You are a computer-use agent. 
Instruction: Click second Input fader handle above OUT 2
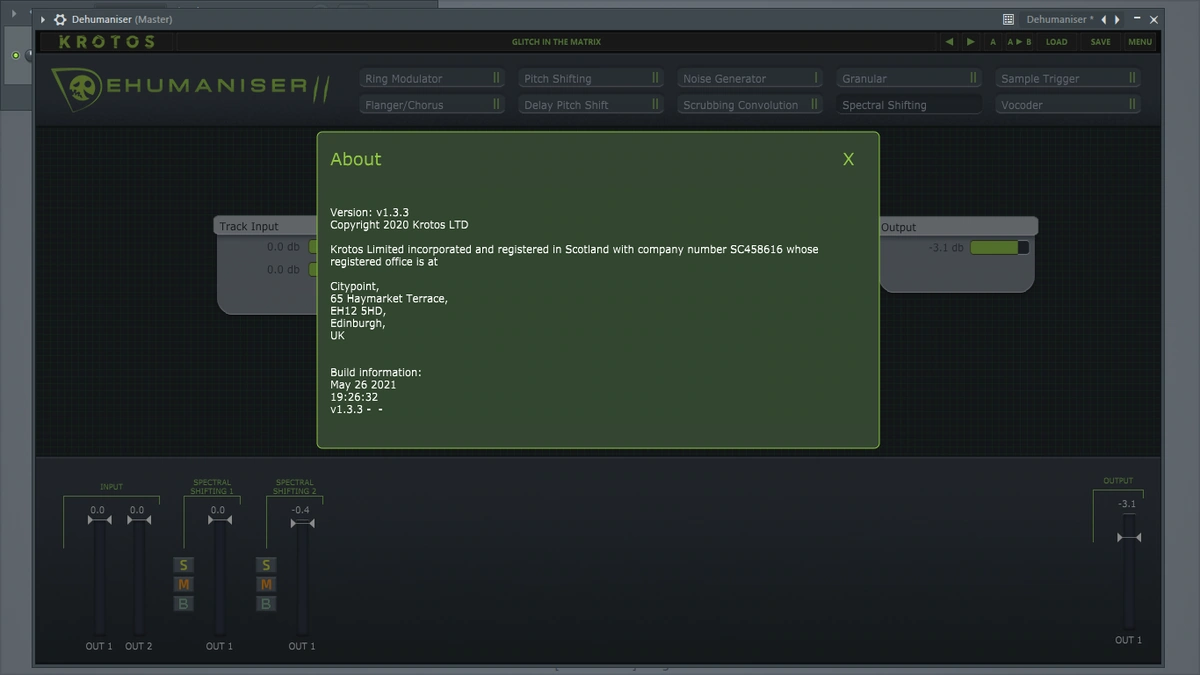pyautogui.click(x=137, y=520)
